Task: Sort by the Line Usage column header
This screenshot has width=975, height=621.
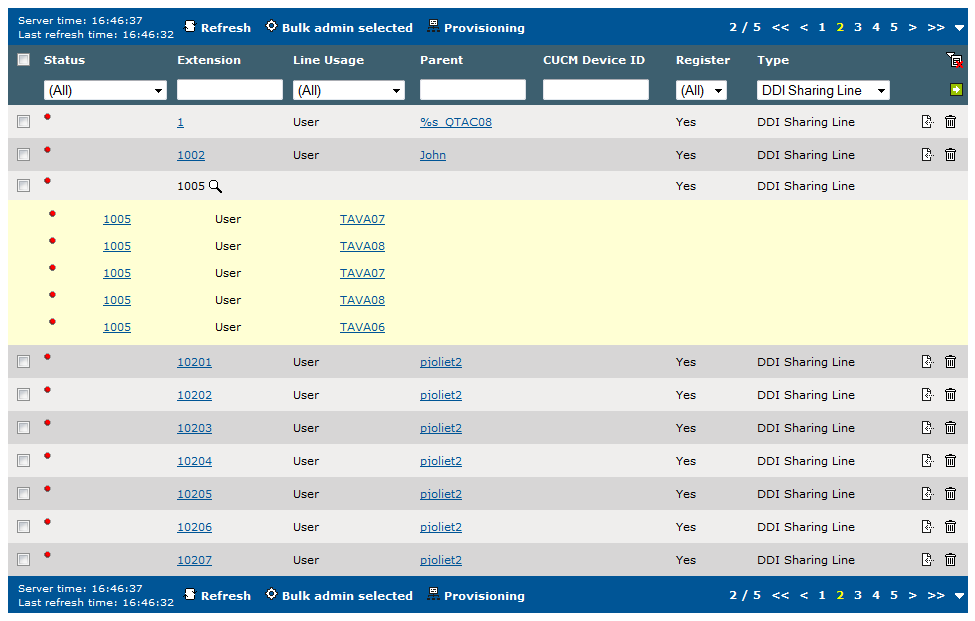Action: [328, 60]
